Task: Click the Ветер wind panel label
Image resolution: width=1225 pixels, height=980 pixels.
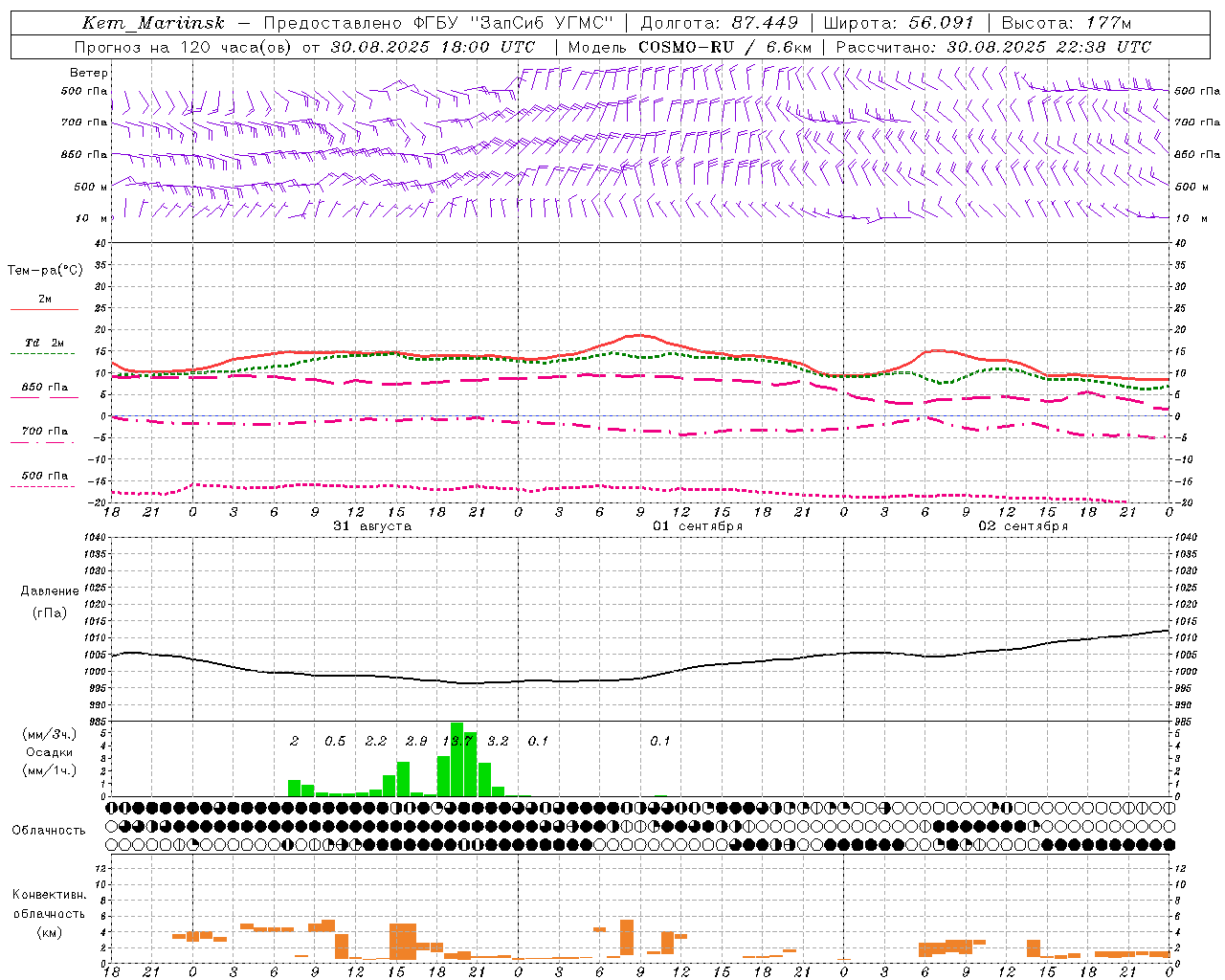Action: 89,73
